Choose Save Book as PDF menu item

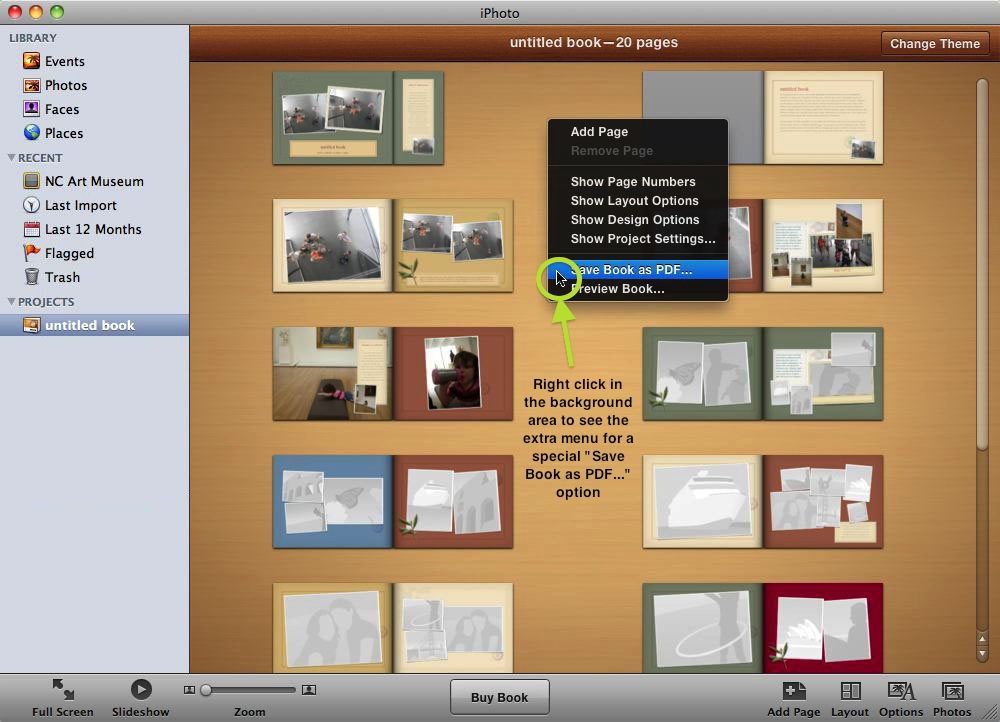[631, 270]
